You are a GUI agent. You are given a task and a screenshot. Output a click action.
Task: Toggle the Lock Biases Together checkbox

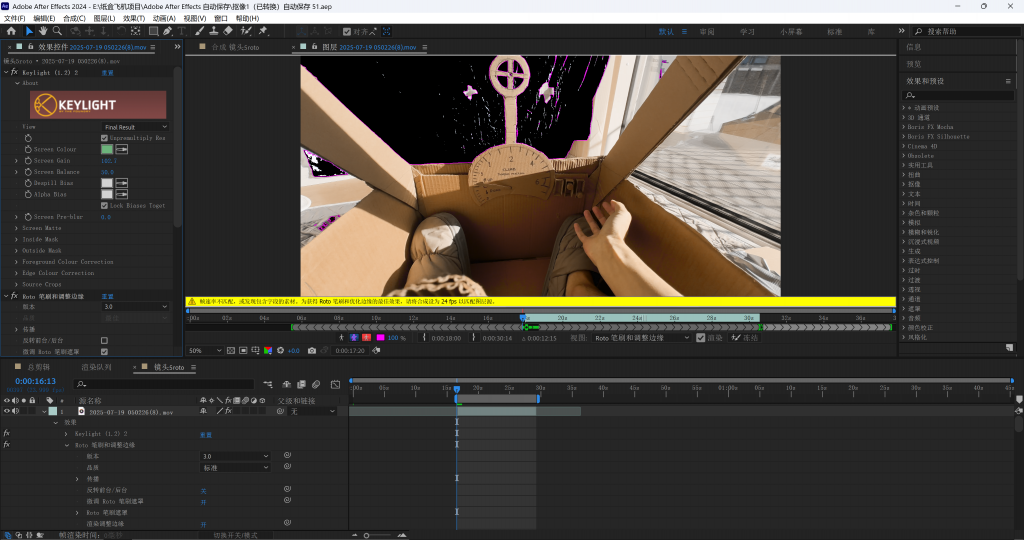coord(104,205)
